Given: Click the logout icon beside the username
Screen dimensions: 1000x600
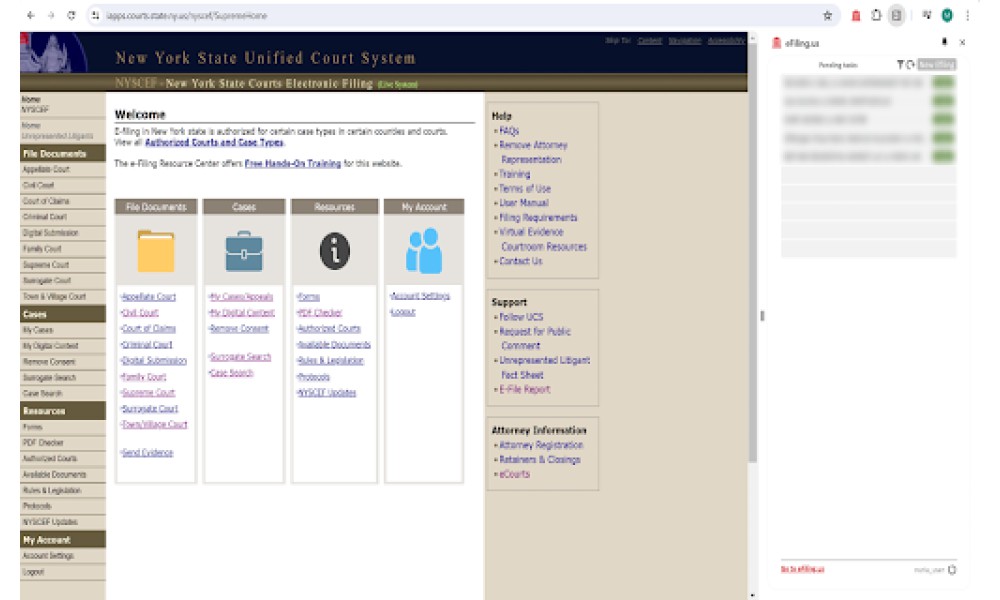Looking at the screenshot, I should coord(952,569).
